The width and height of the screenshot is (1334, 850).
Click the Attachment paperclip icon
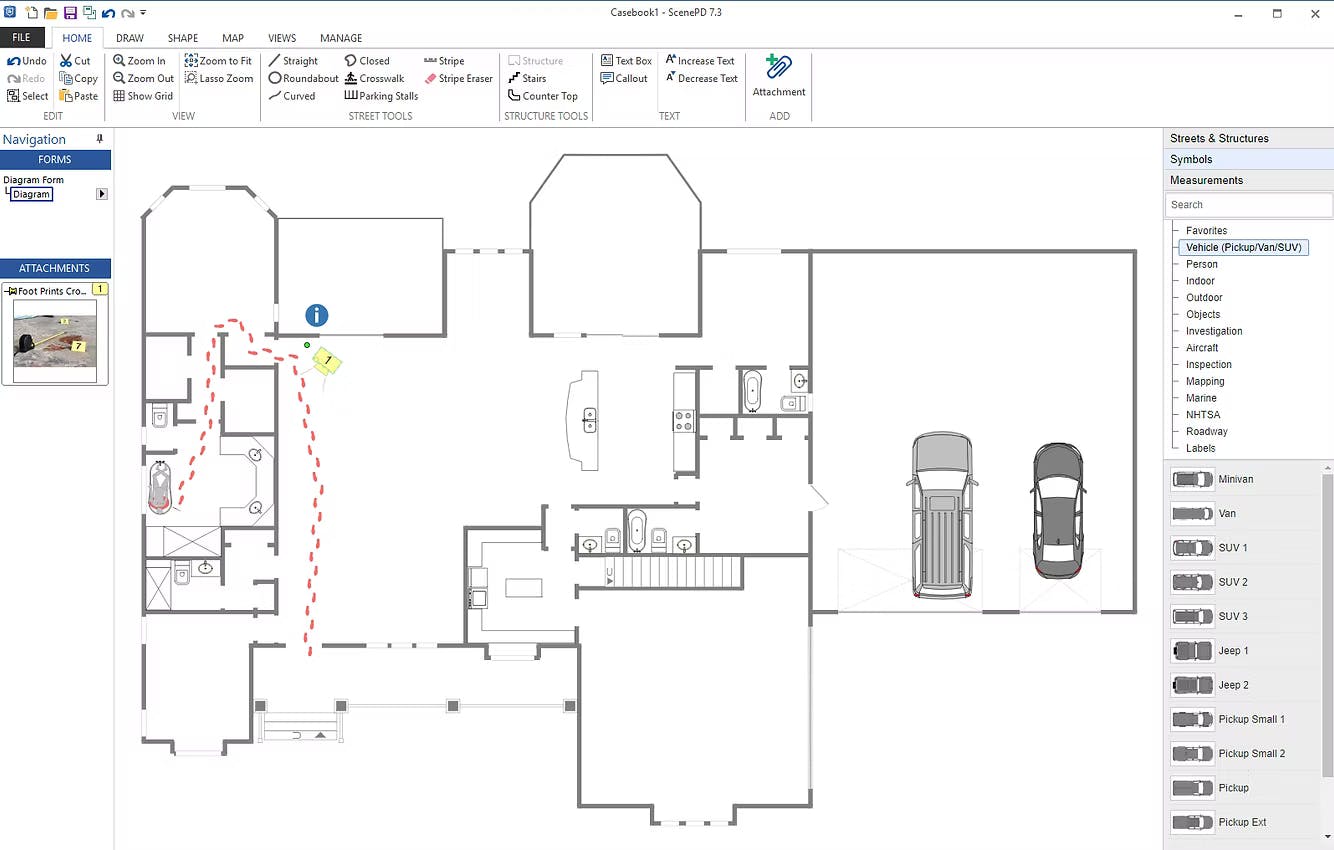click(778, 69)
